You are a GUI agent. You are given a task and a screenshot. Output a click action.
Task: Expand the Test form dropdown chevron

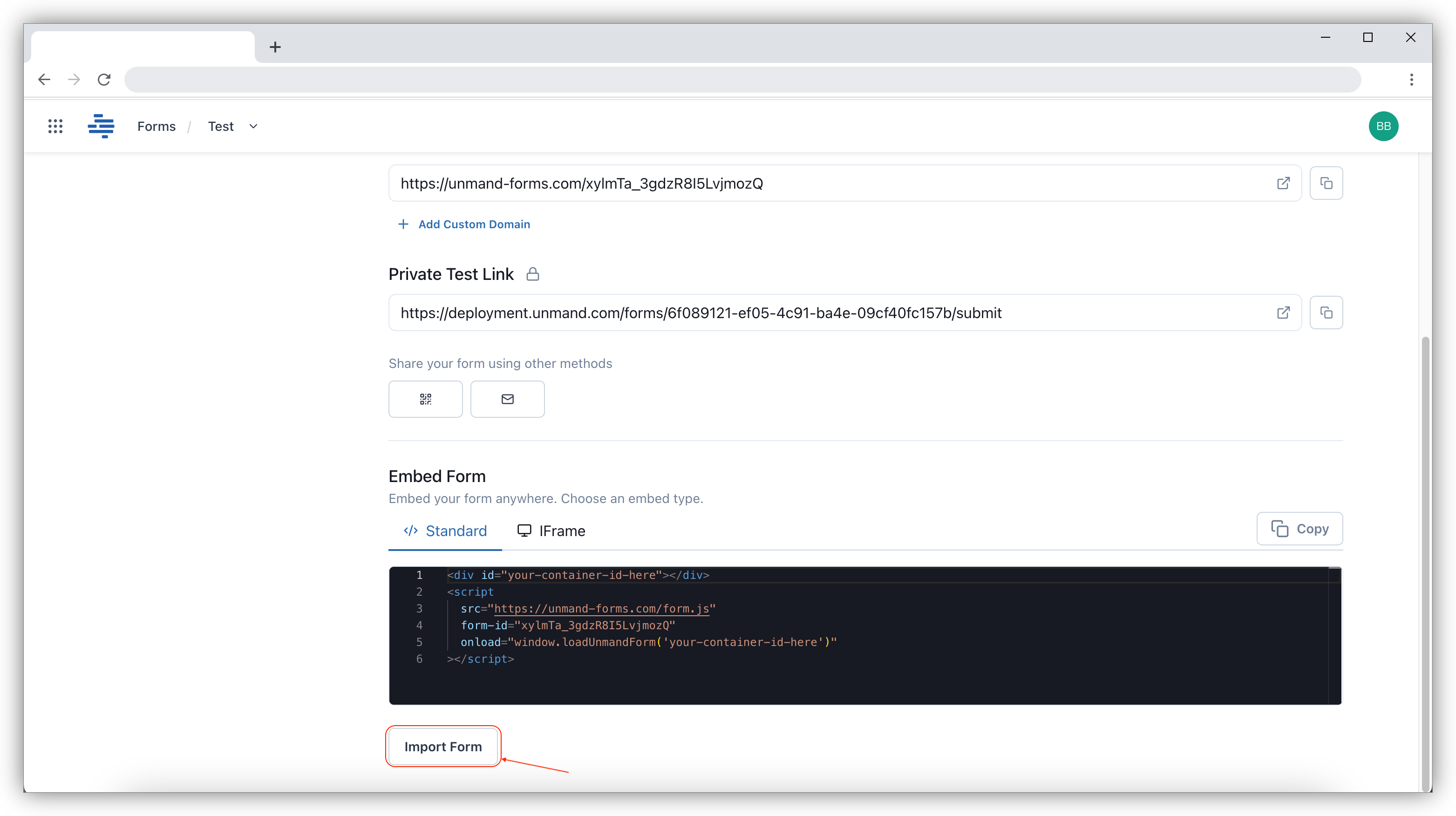[253, 126]
